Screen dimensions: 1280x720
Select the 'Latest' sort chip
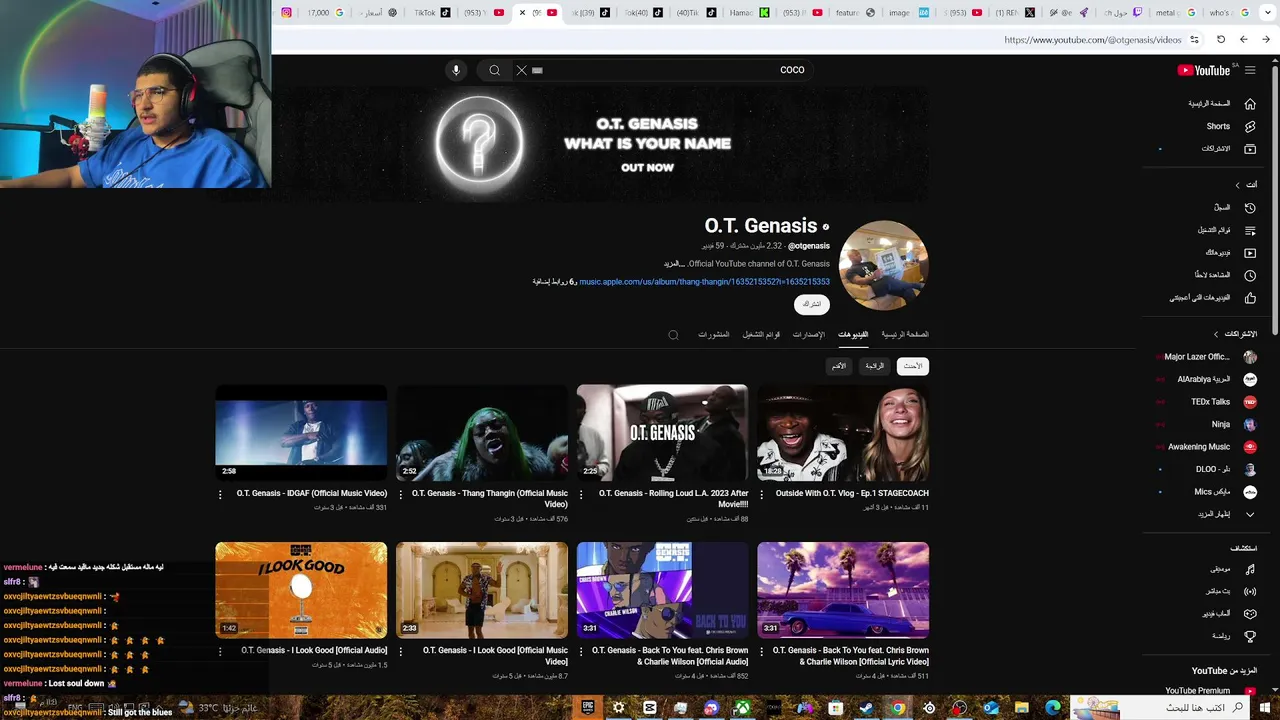coord(913,366)
